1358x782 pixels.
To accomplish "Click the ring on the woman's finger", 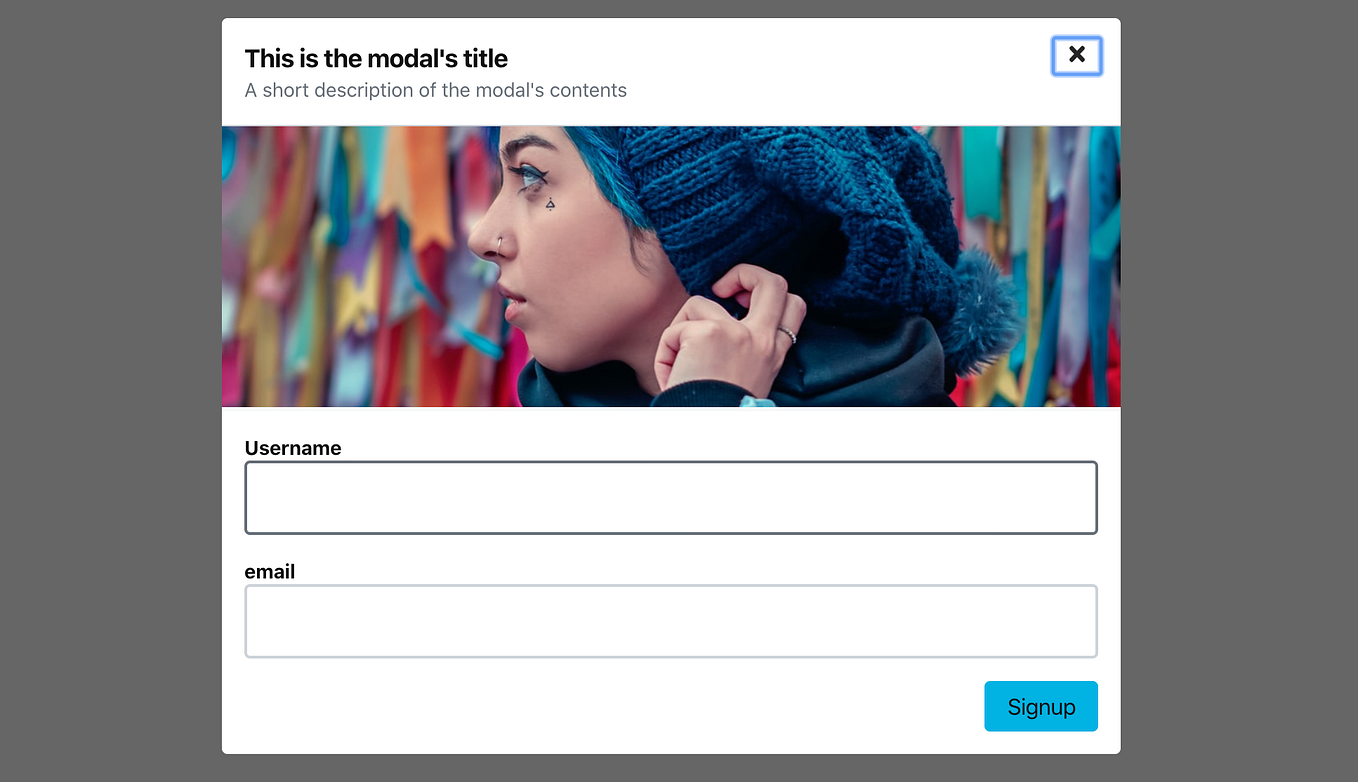I will click(x=788, y=336).
